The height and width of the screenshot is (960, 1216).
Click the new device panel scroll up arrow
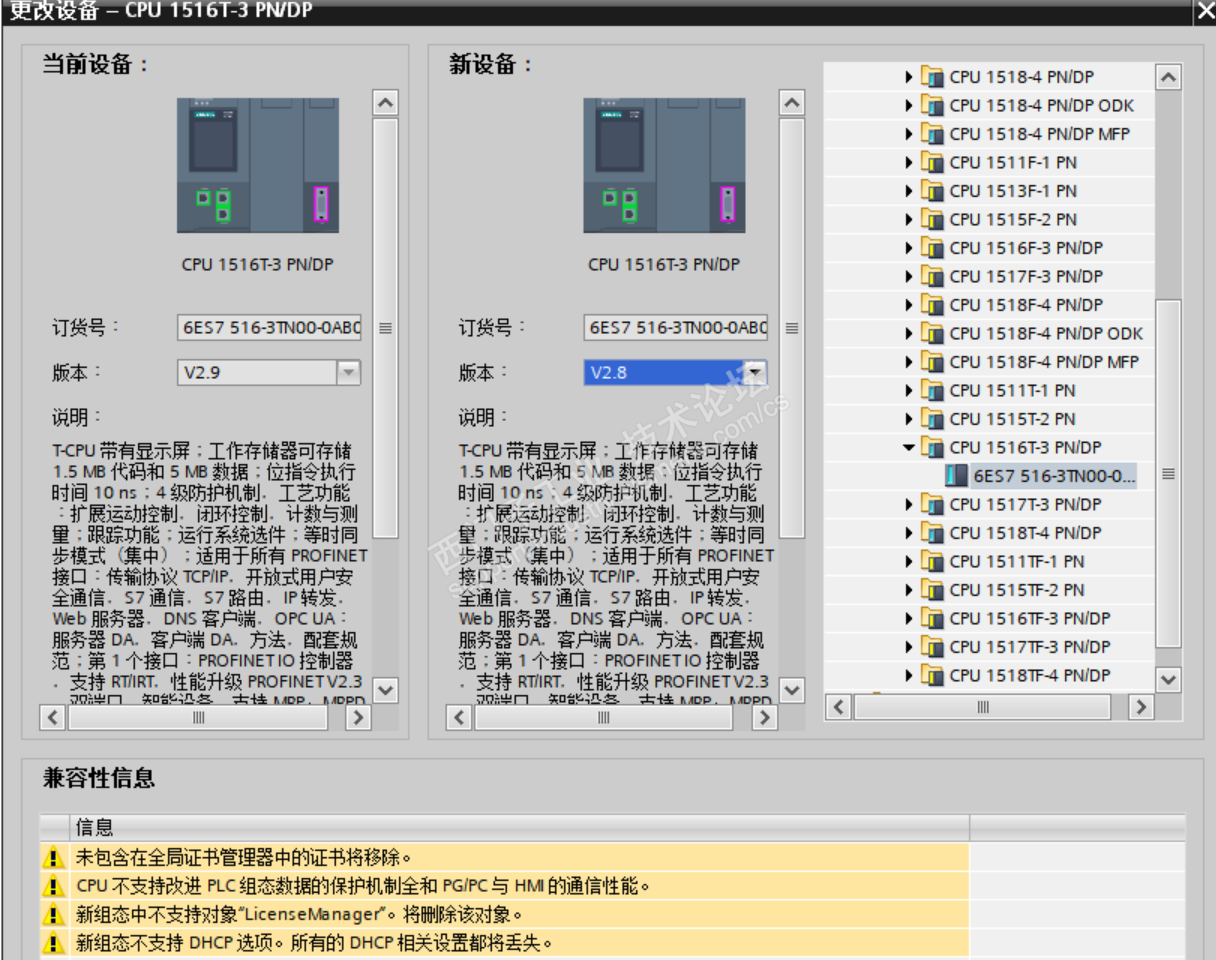point(792,102)
